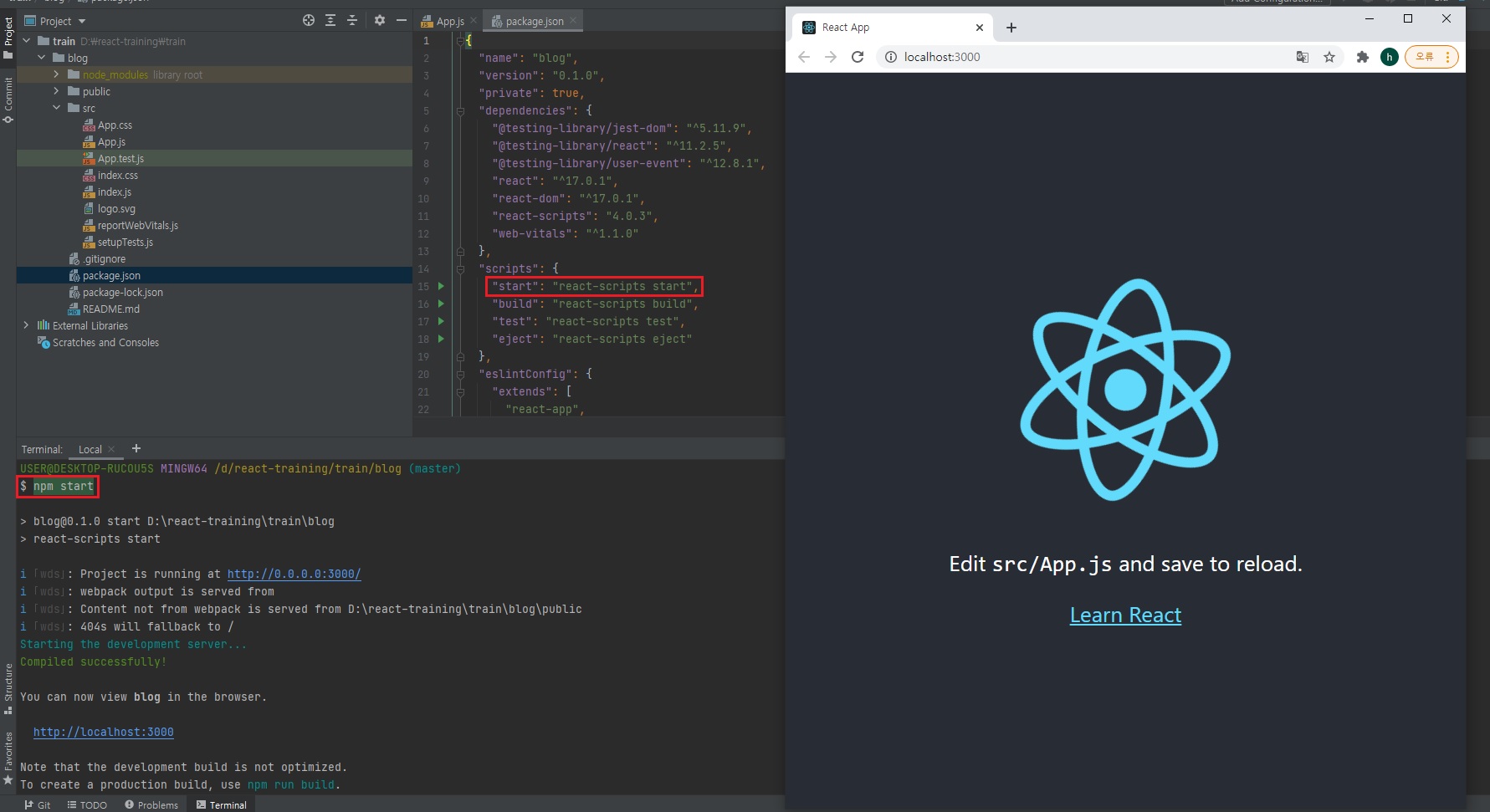
Task: Fold the dependencies block in the editor
Action: (460, 110)
